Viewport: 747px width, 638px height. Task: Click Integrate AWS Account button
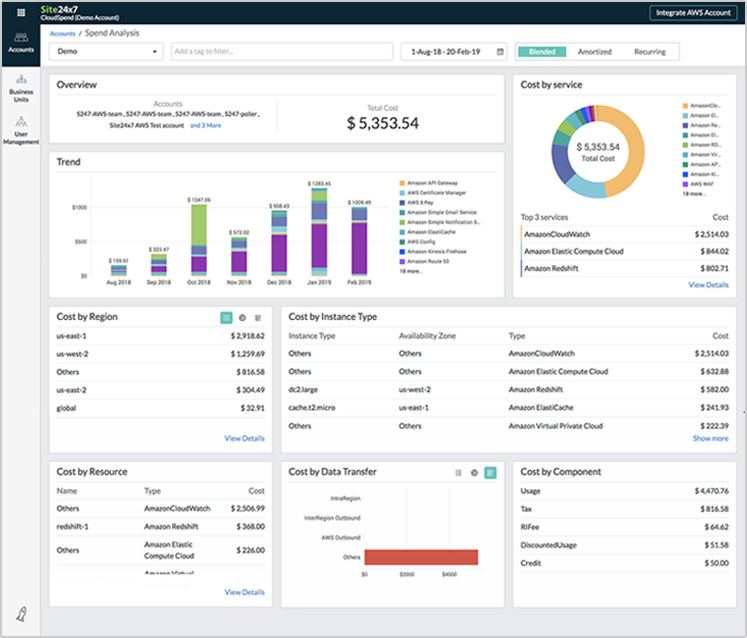click(x=693, y=13)
